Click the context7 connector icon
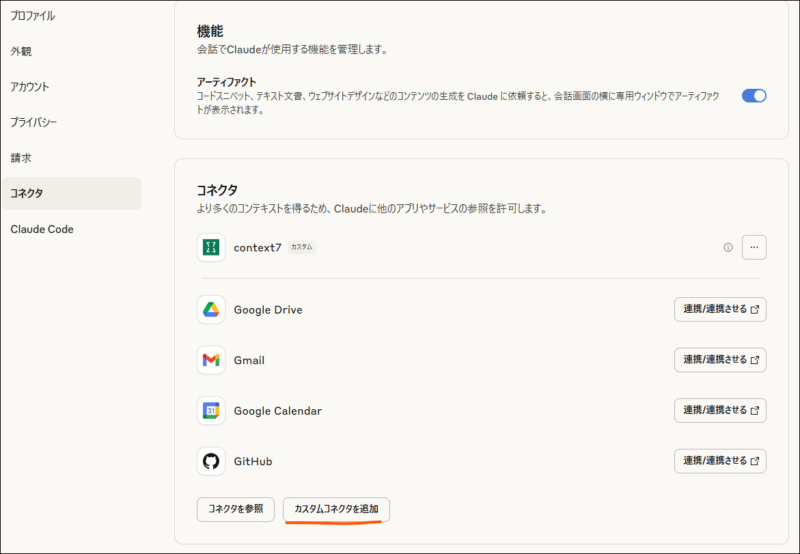The height and width of the screenshot is (554, 800). (211, 247)
